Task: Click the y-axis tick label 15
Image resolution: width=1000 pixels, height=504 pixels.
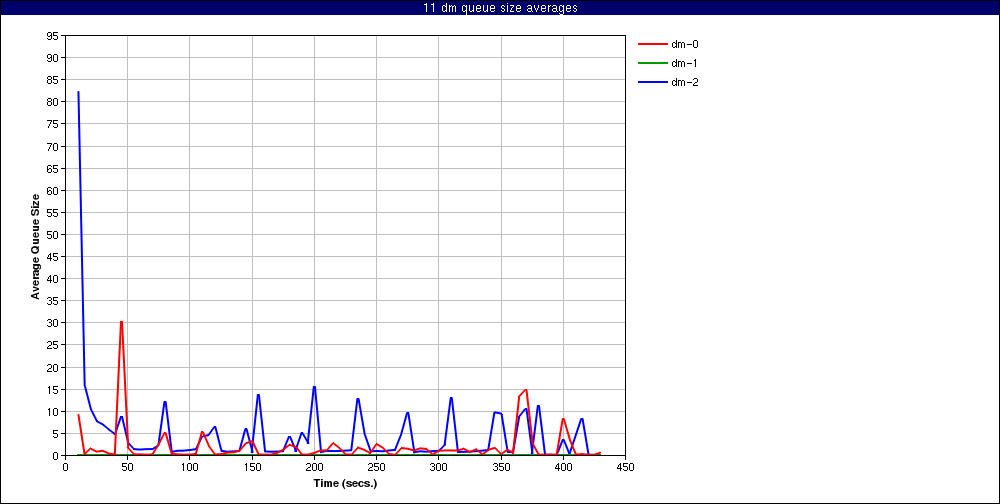Action: 54,389
